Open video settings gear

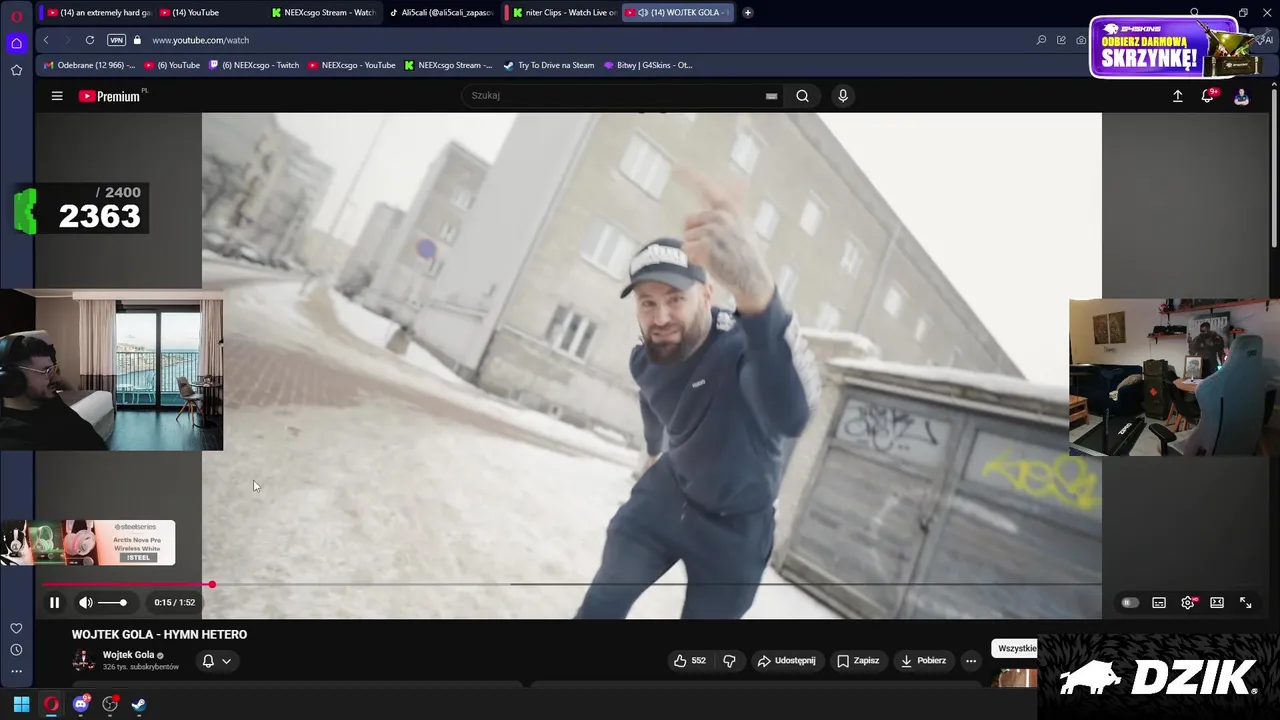1188,603
